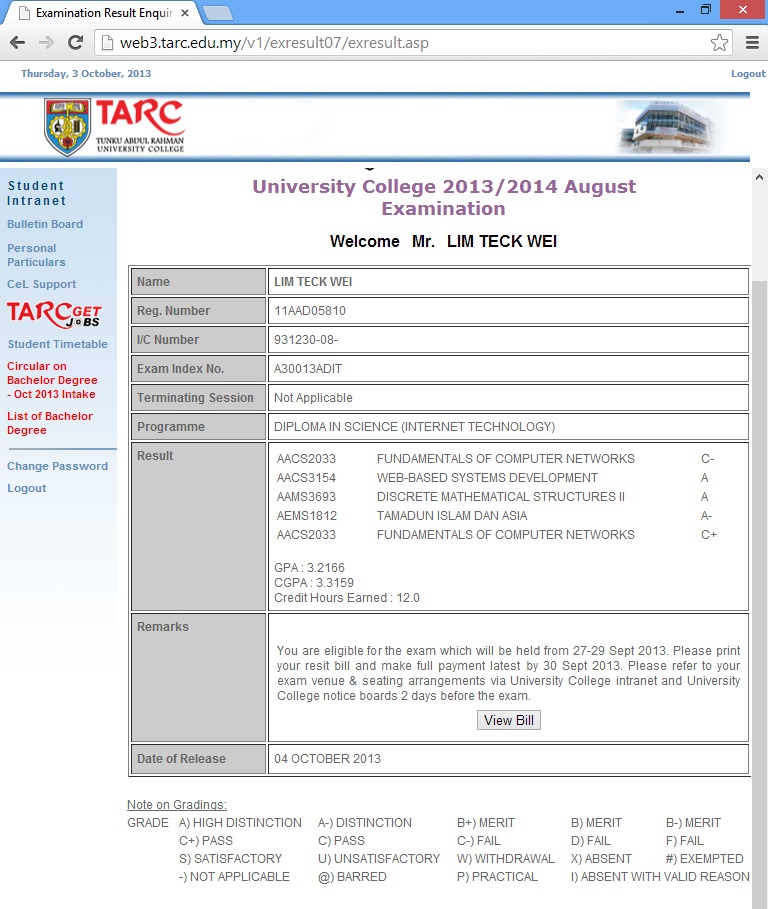Viewport: 768px width, 909px height.
Task: Click the release date 04 OCTOBER 2013
Action: tap(327, 759)
